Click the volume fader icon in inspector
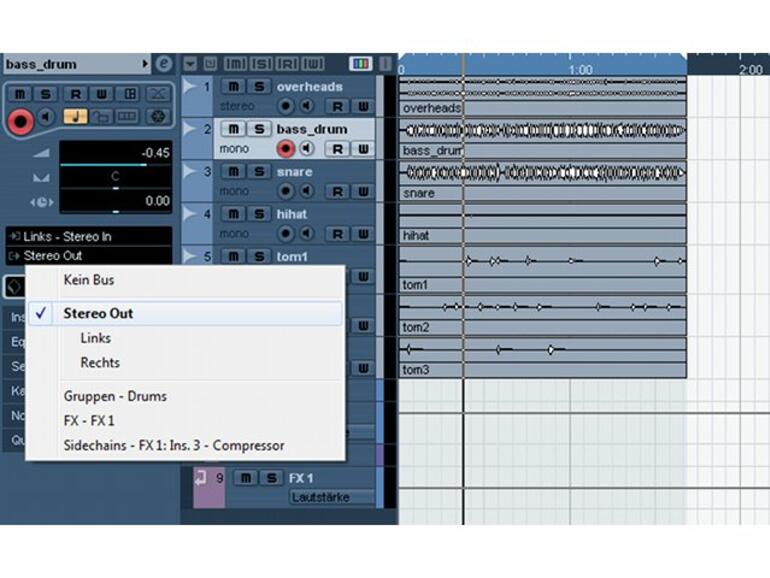Image resolution: width=770 pixels, height=578 pixels. (x=42, y=153)
